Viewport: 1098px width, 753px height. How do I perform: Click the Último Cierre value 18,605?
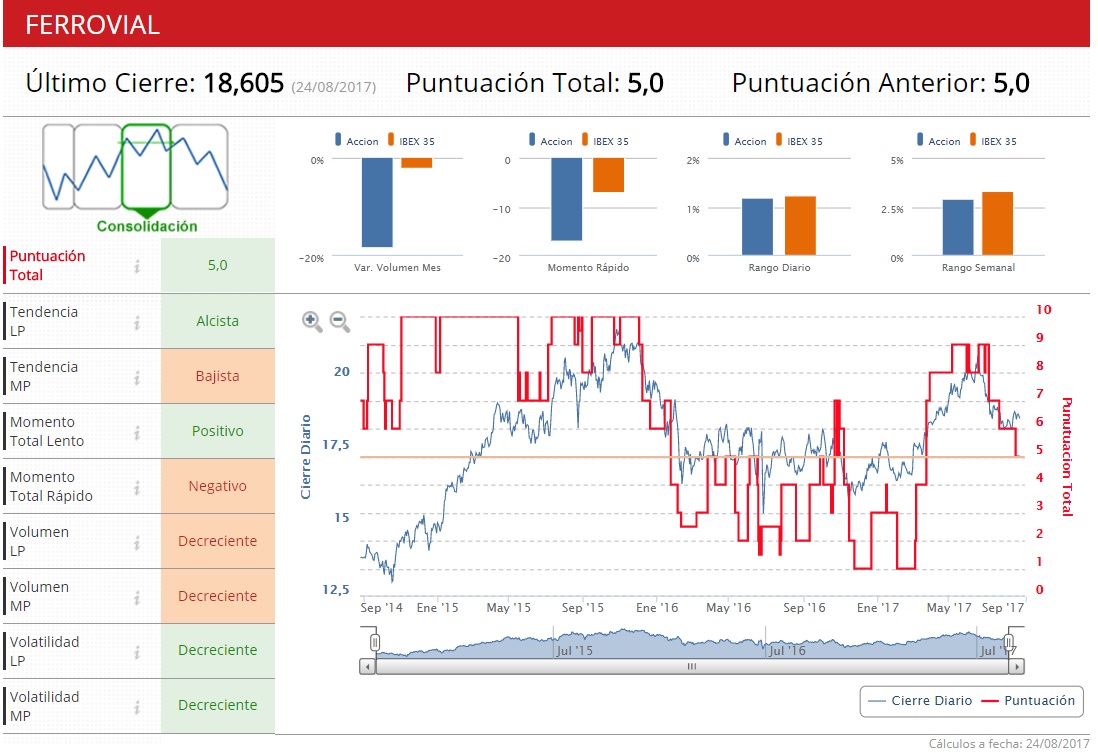(244, 83)
